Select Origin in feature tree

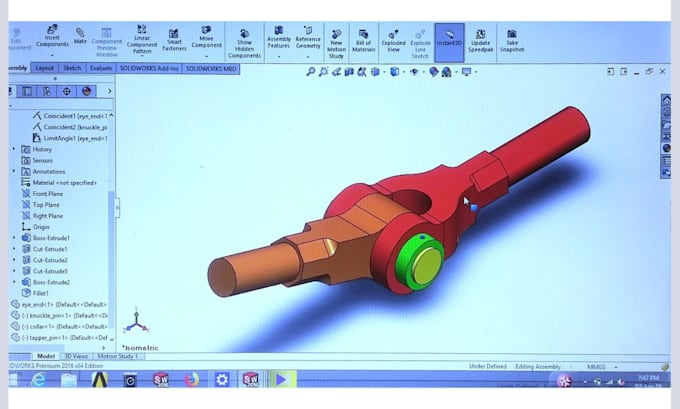[36, 227]
